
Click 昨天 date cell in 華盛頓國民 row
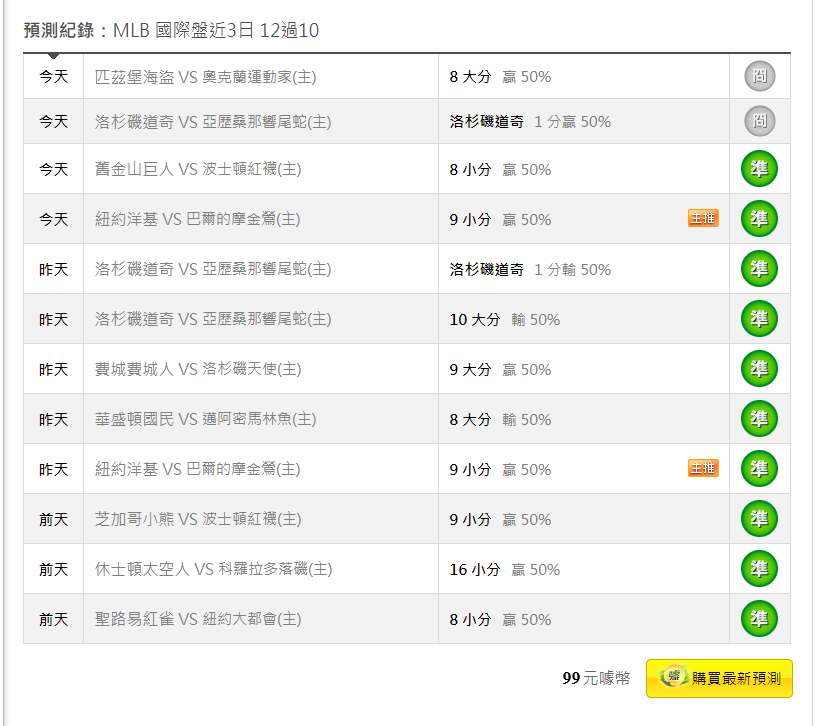click(x=54, y=419)
